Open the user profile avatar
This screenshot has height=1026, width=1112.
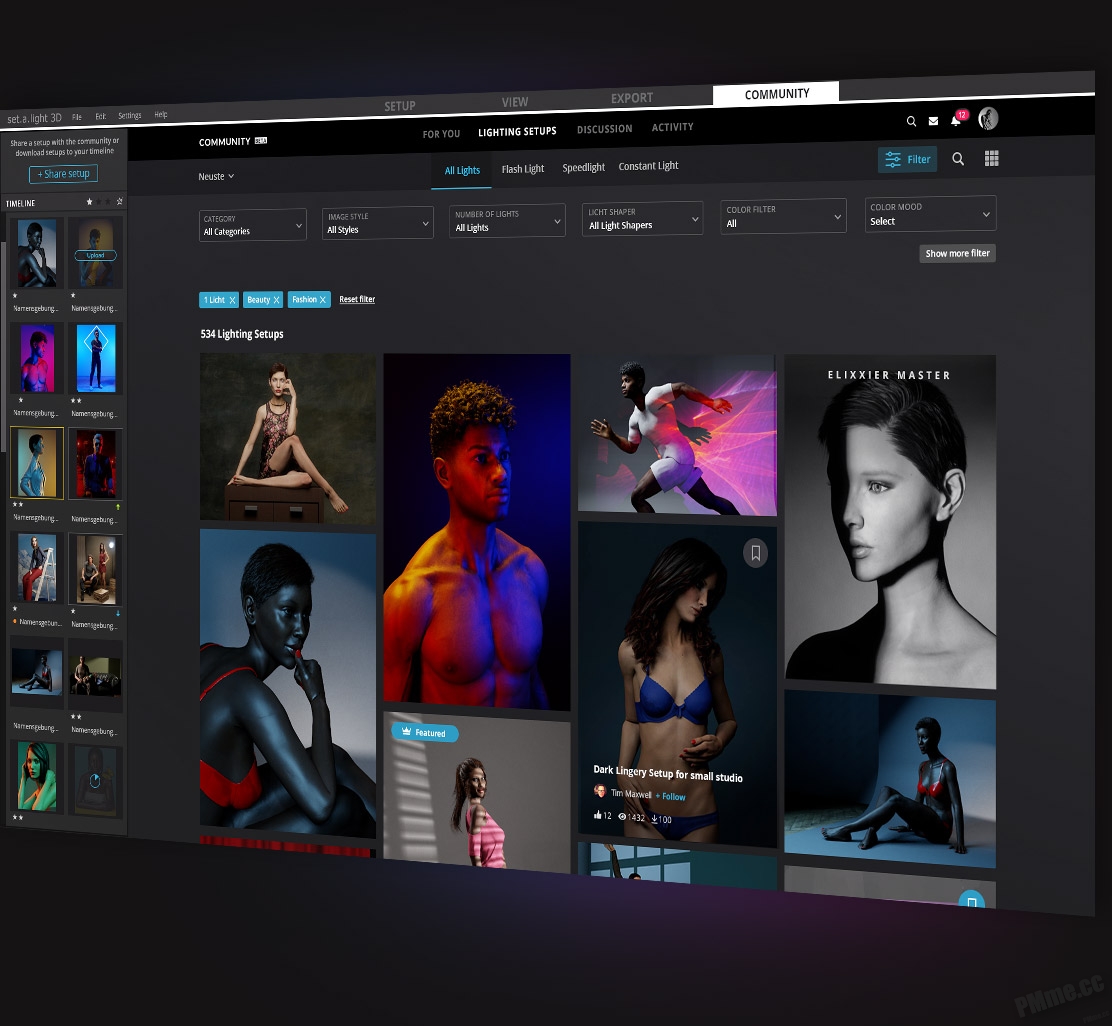(988, 118)
